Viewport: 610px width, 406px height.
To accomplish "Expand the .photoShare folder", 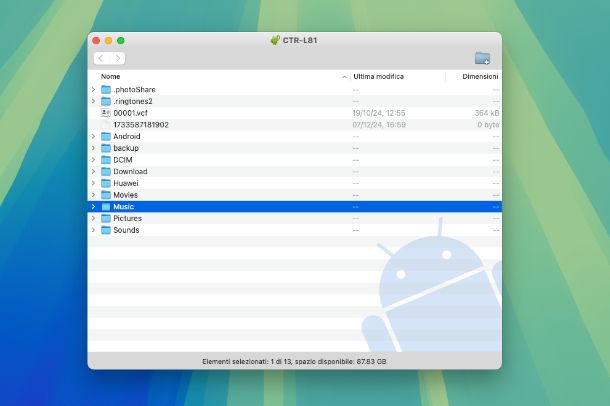I will coord(93,90).
